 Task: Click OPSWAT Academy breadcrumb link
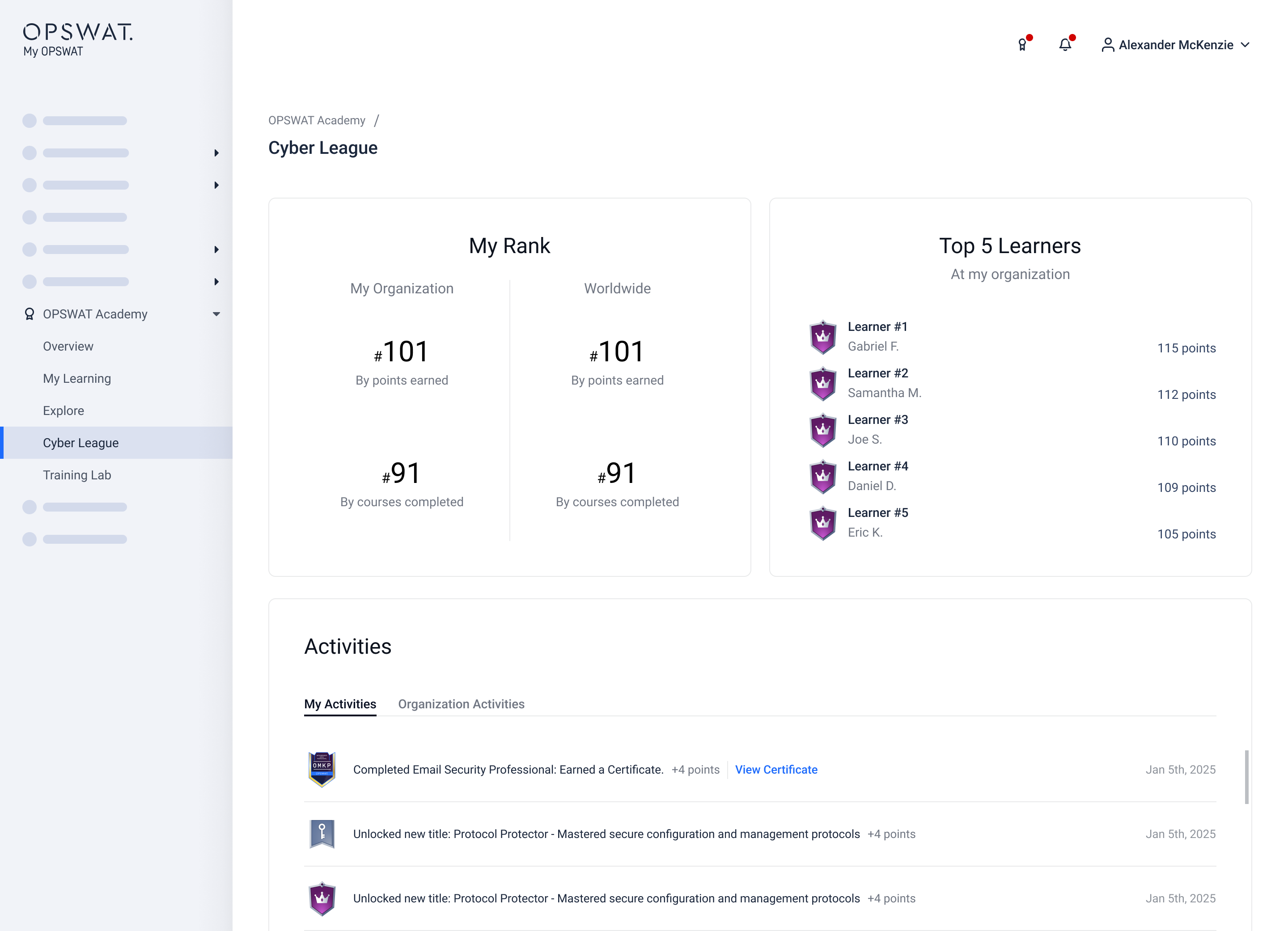tap(317, 120)
